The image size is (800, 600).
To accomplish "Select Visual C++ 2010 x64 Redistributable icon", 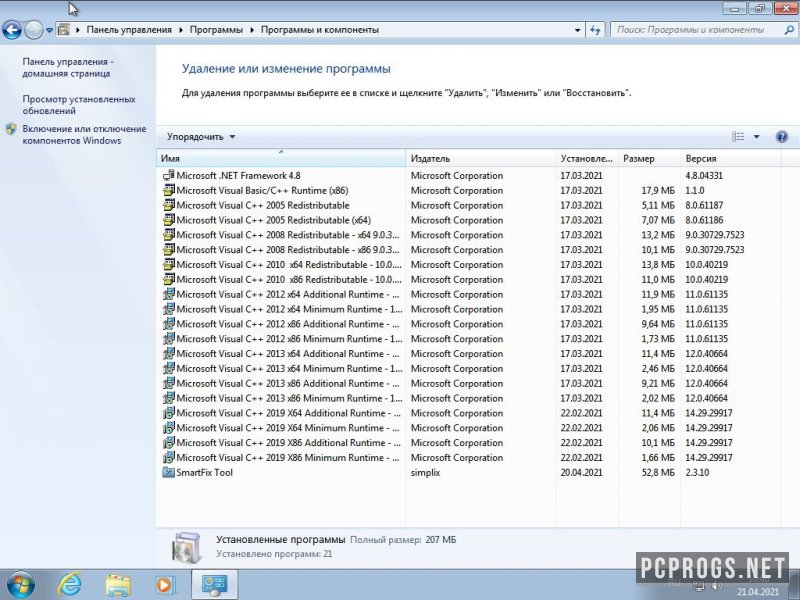I will pyautogui.click(x=168, y=264).
